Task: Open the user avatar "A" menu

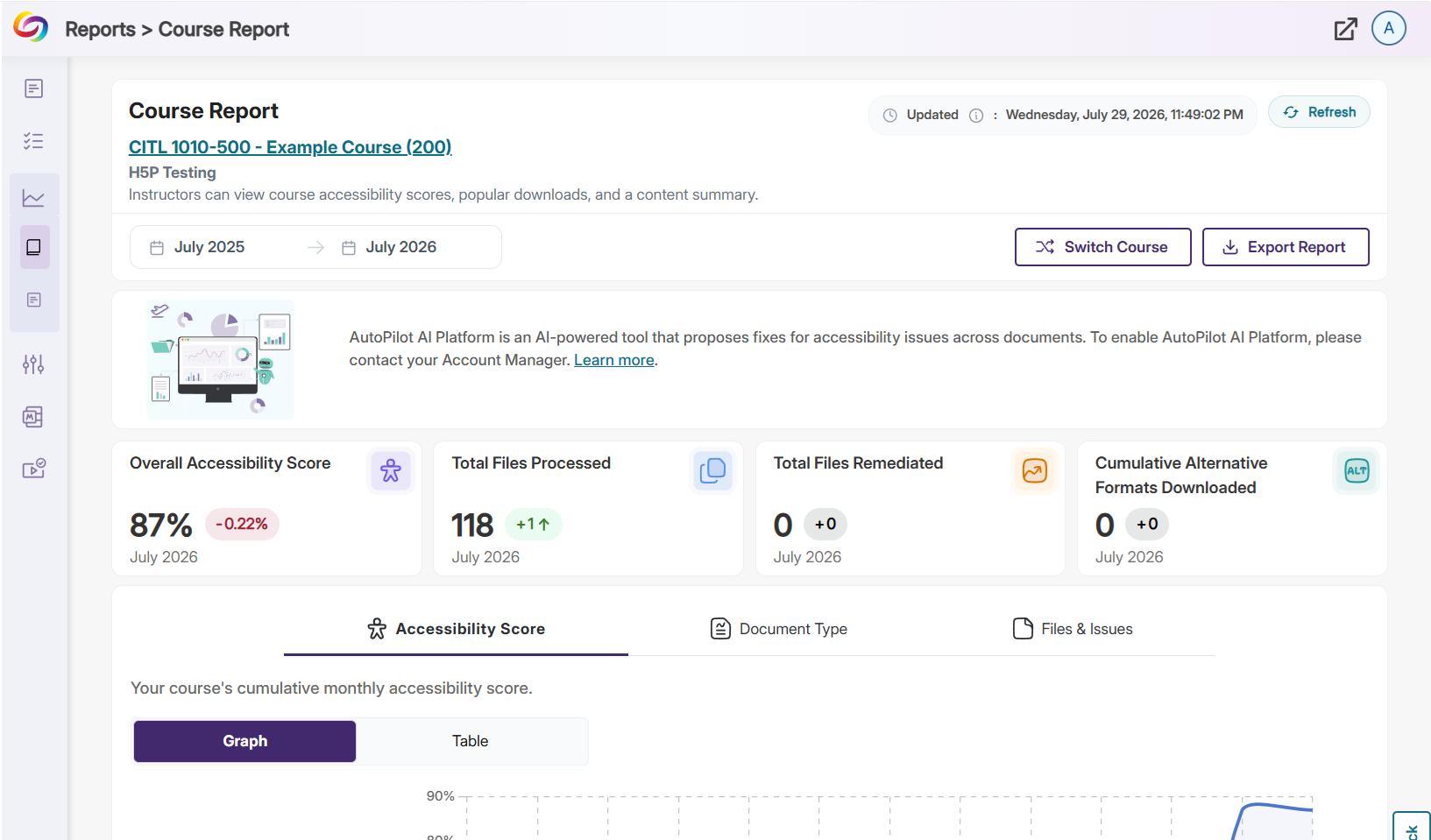Action: click(1389, 28)
